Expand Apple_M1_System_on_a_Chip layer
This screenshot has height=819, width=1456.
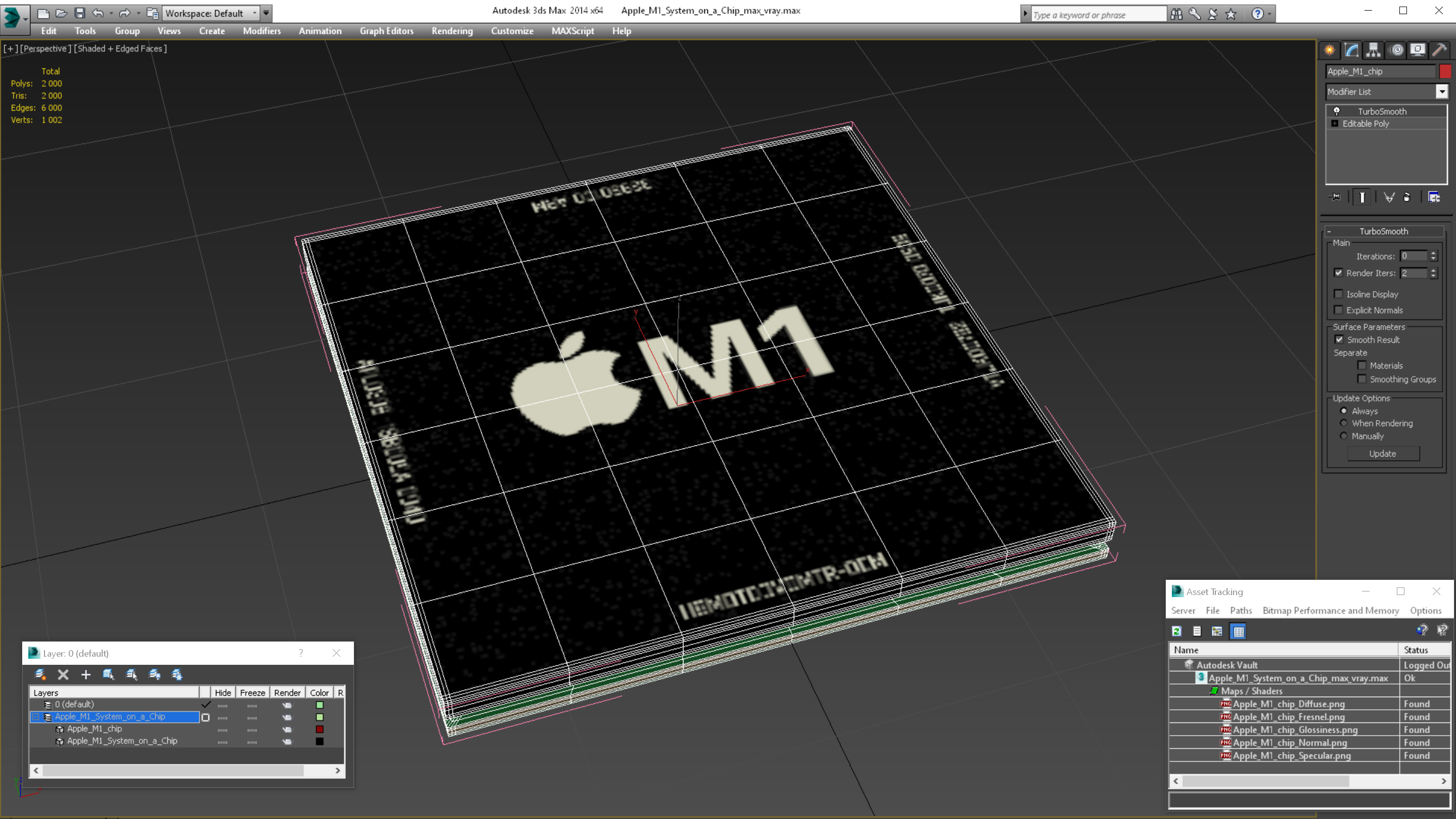pos(37,716)
